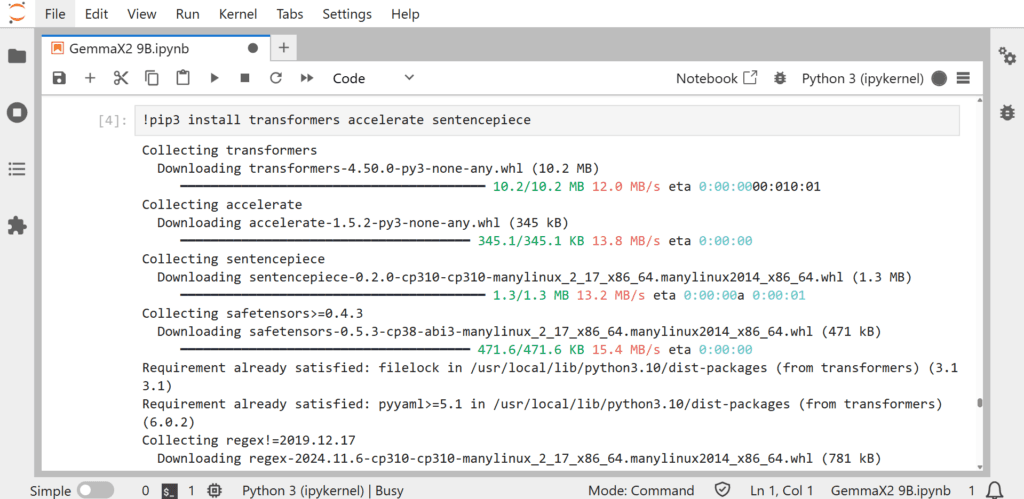Viewport: 1024px width, 499px height.
Task: Save the notebook with the floppy disk icon
Action: 59,78
